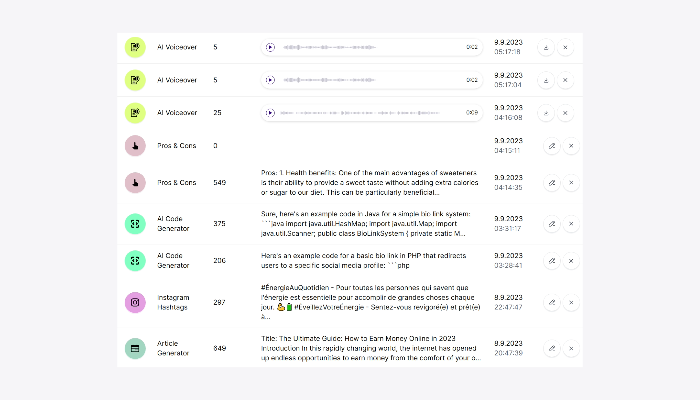Screen dimensions: 700x400
Task: Edit the 206-word AI Code Generator entry
Action: (552, 261)
